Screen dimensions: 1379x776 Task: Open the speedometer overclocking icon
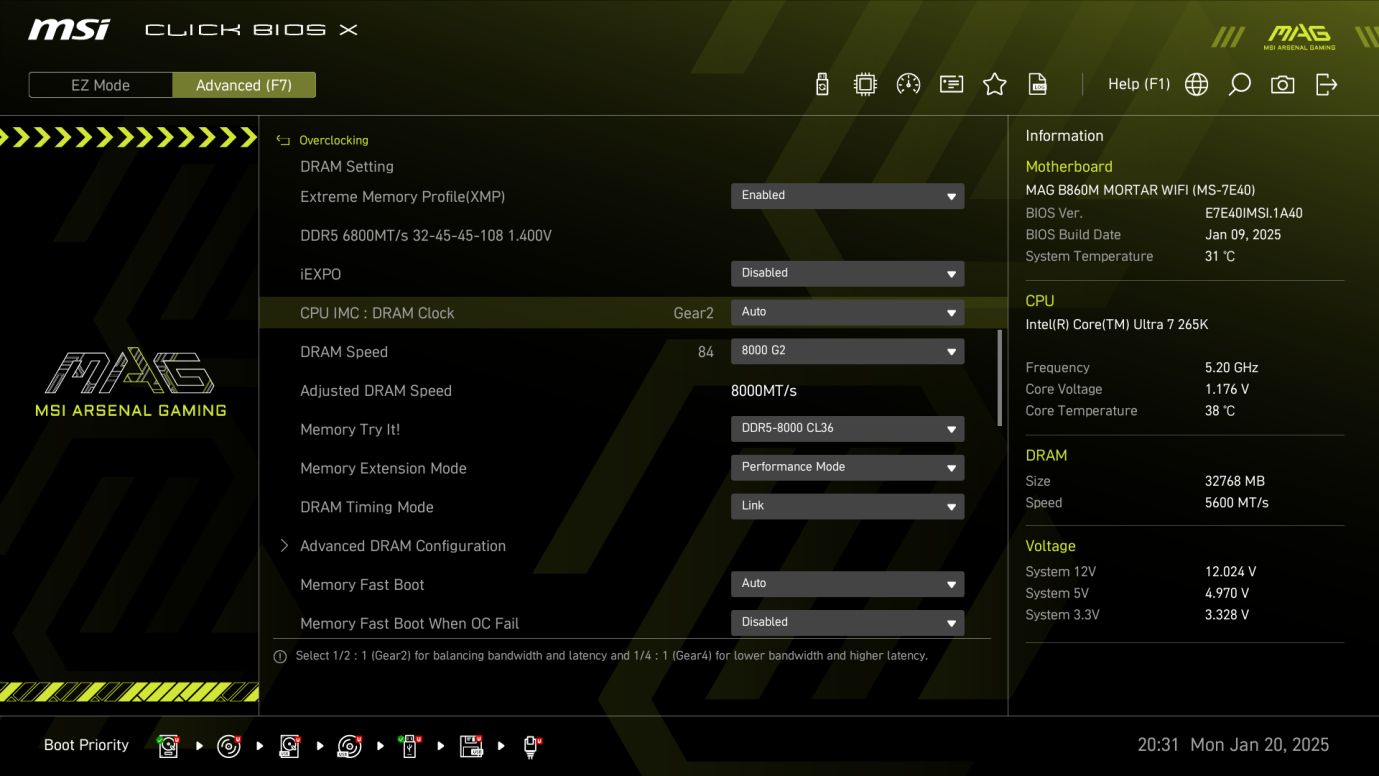(x=908, y=85)
